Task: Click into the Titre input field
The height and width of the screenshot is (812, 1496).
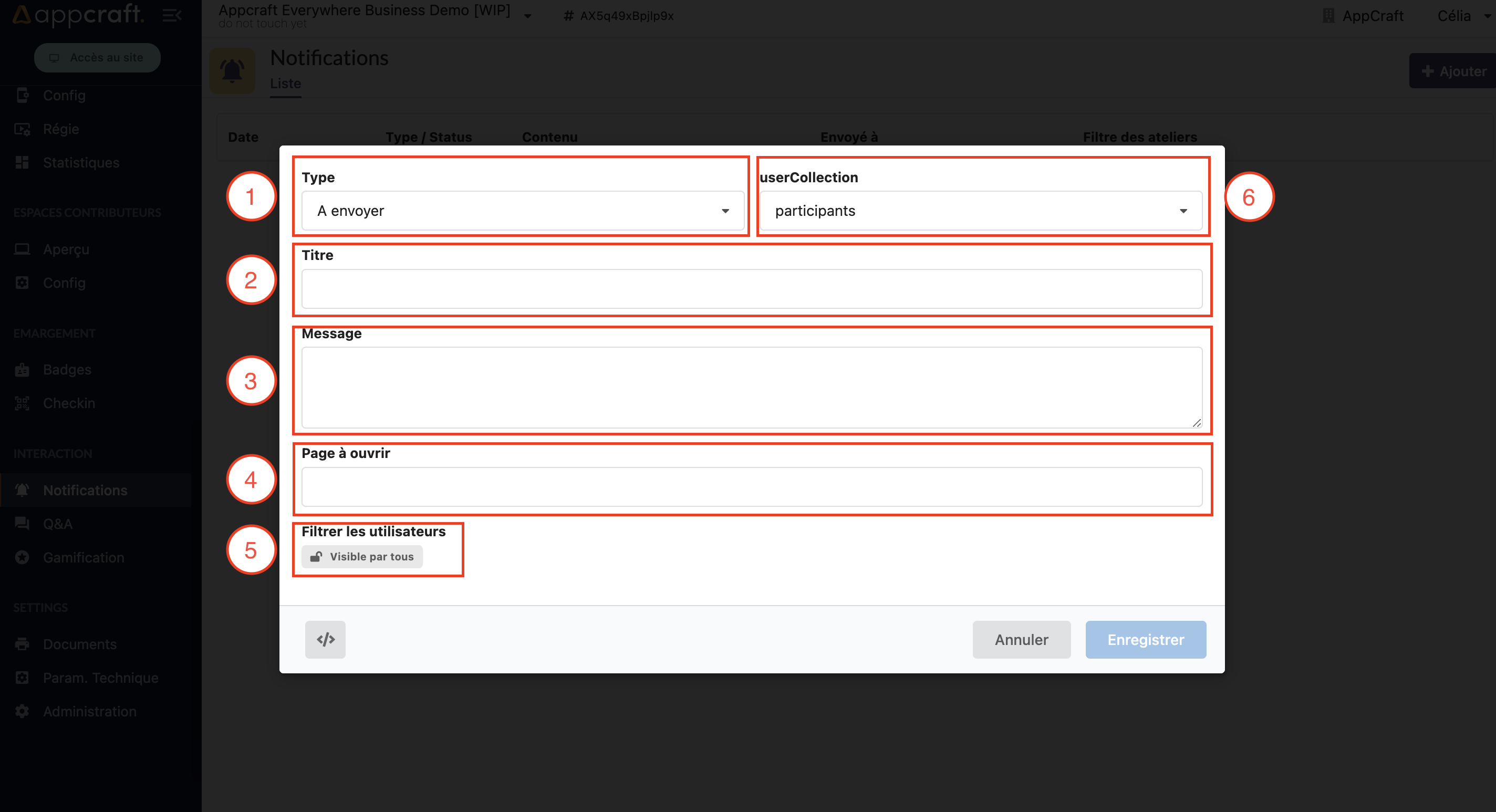Action: [752, 289]
